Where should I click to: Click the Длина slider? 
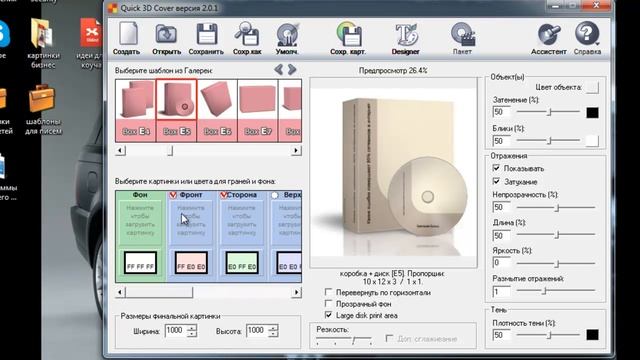(556, 235)
